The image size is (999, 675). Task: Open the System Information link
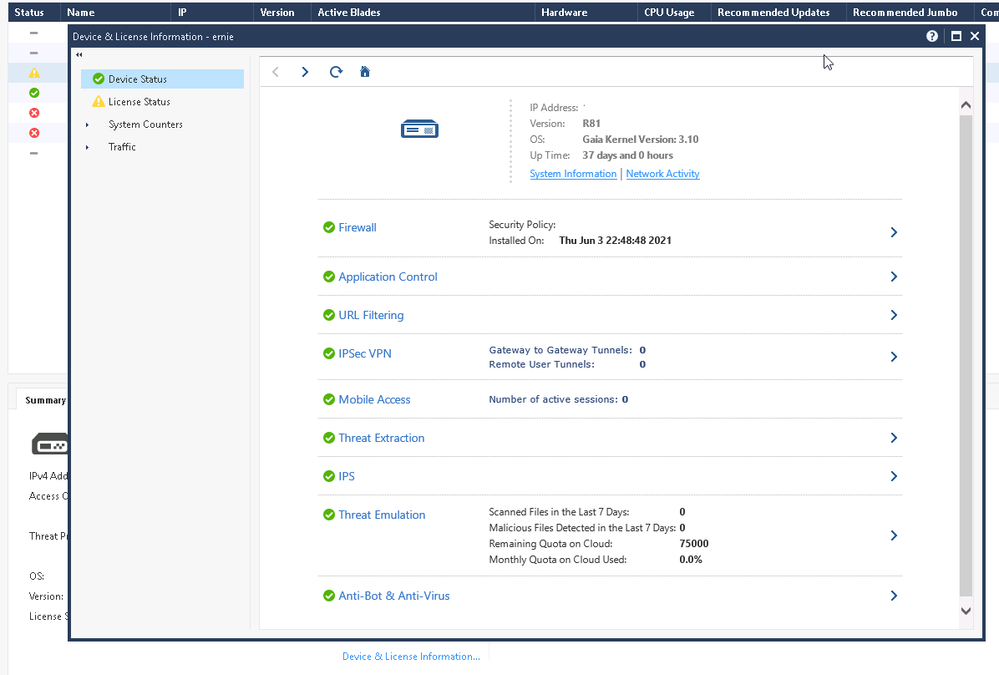click(573, 173)
